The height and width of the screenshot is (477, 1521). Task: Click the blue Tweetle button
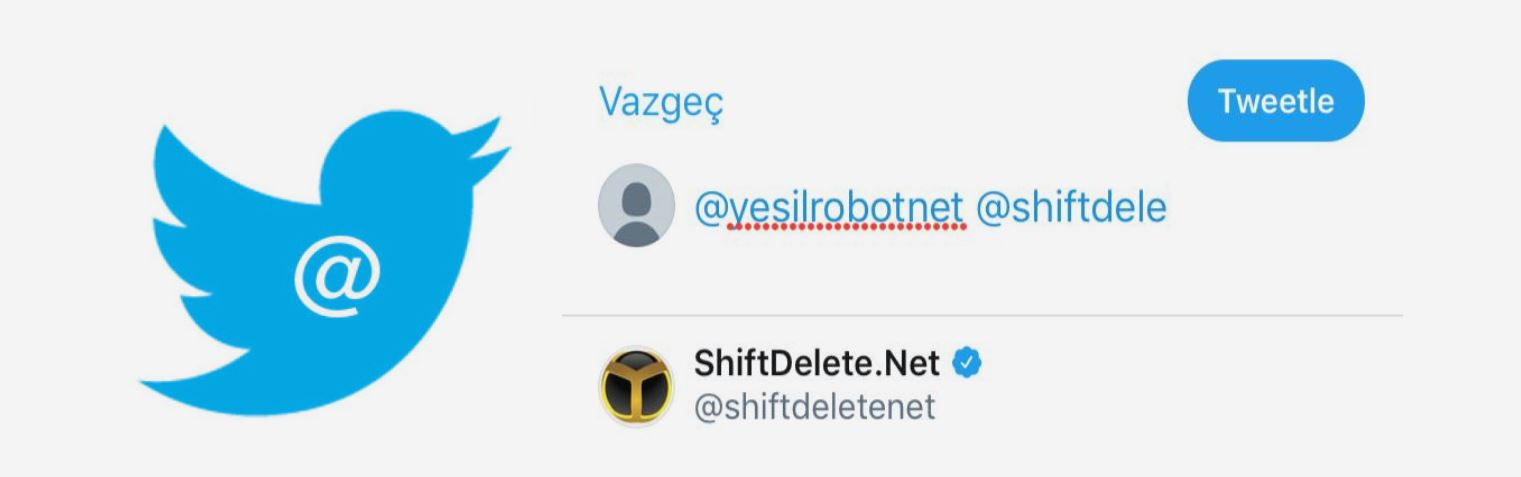pos(1275,101)
